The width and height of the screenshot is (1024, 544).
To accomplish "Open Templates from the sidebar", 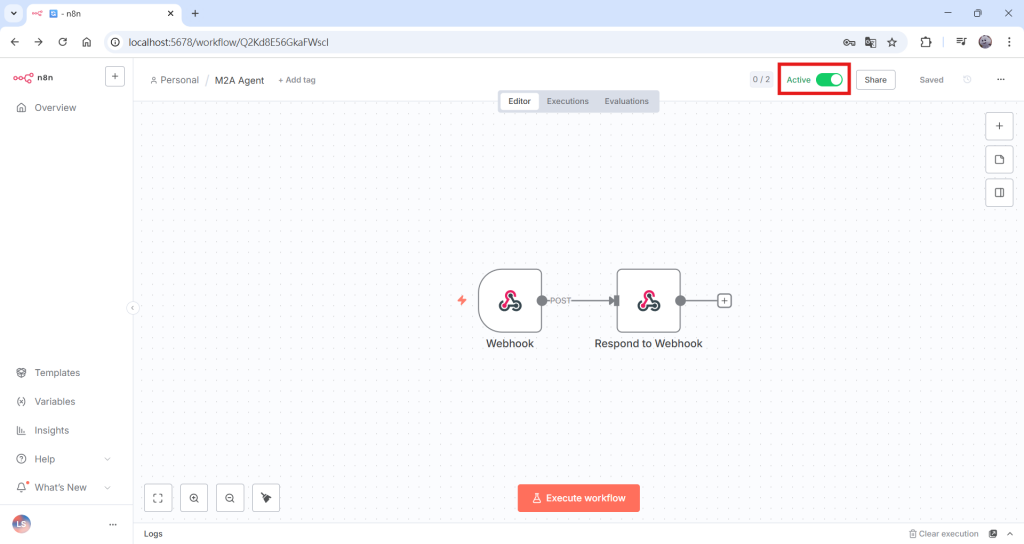I will [57, 373].
